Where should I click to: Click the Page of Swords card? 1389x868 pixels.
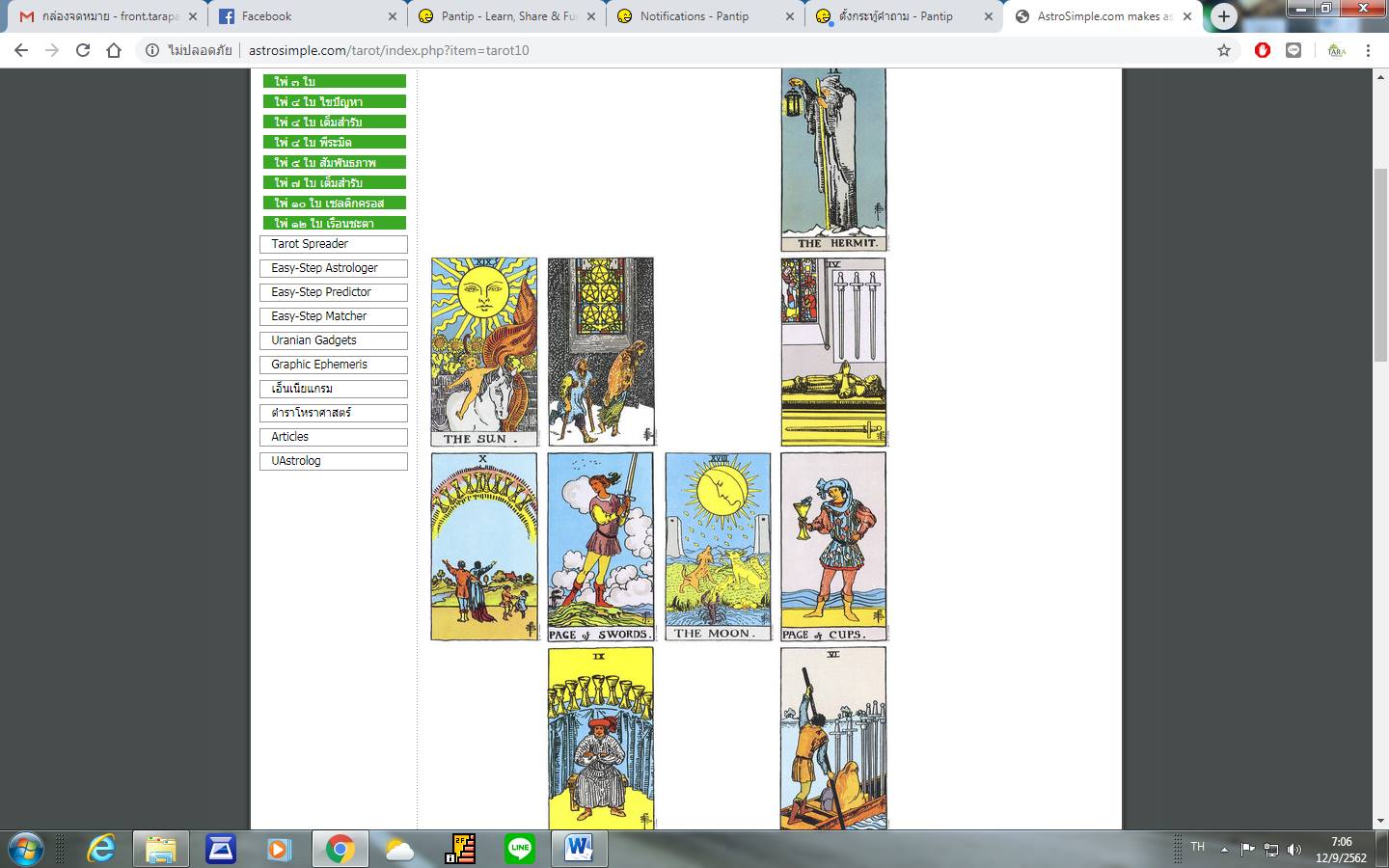[x=601, y=547]
